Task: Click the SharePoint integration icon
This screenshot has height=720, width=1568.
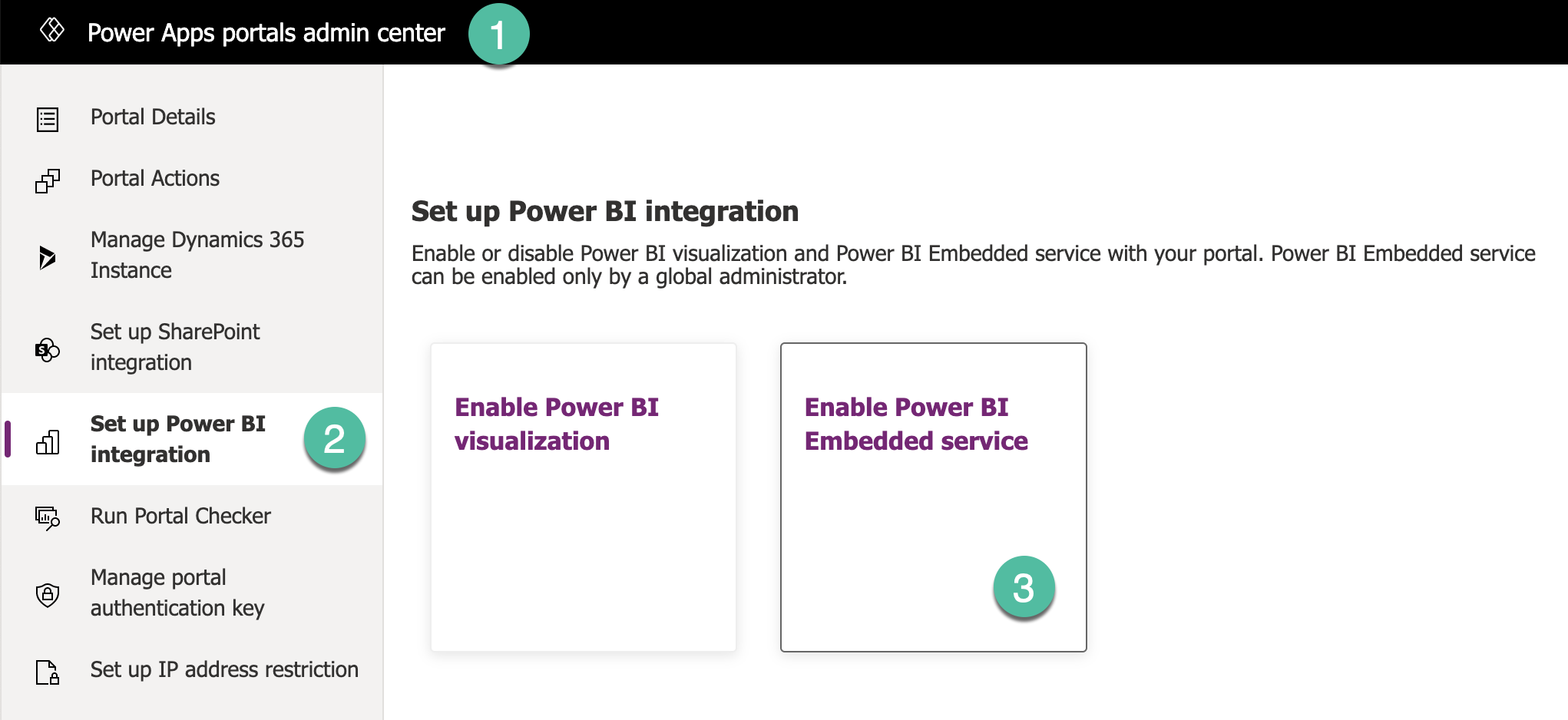Action: pos(48,350)
